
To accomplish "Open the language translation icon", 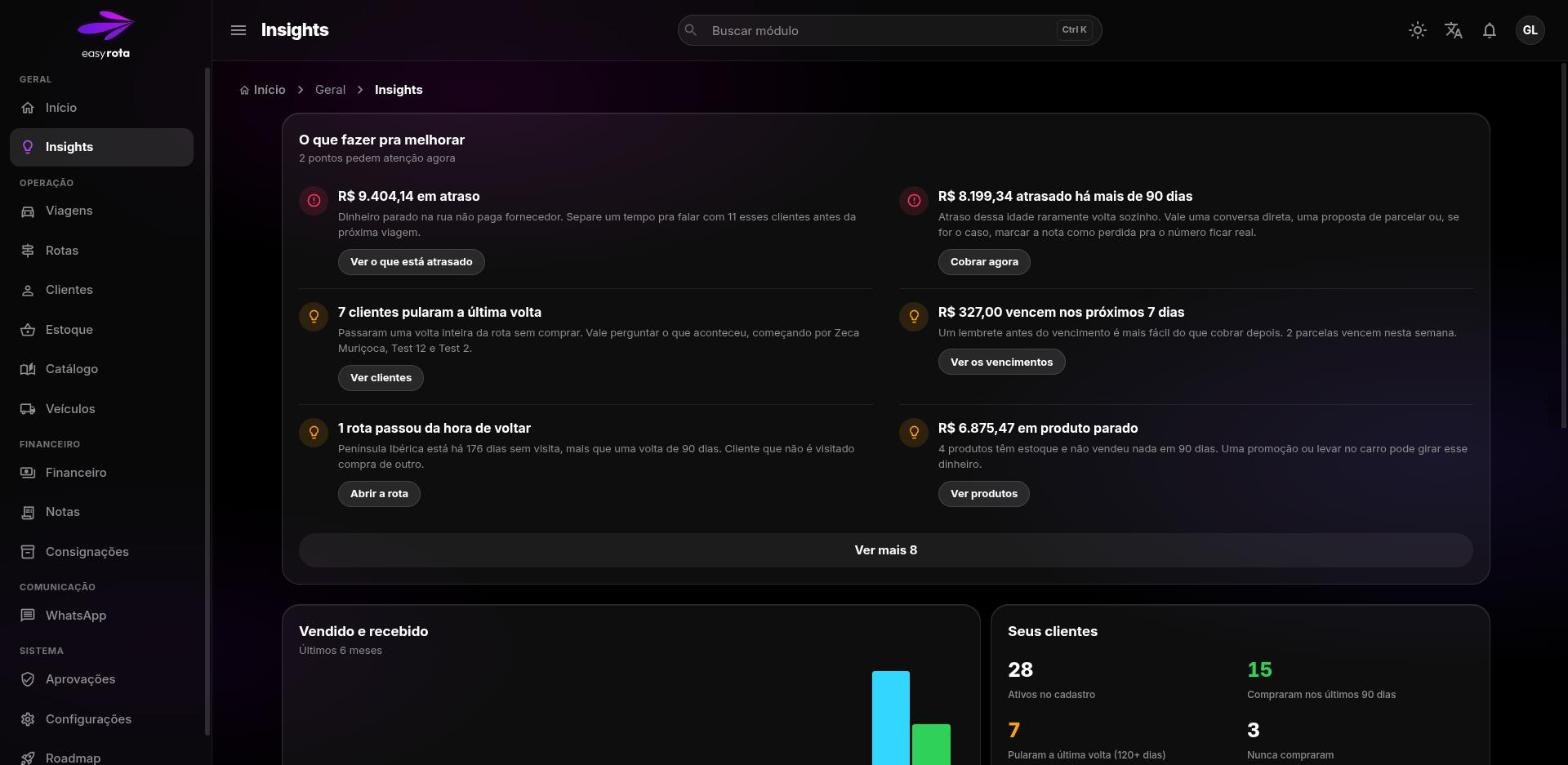I will tap(1453, 30).
